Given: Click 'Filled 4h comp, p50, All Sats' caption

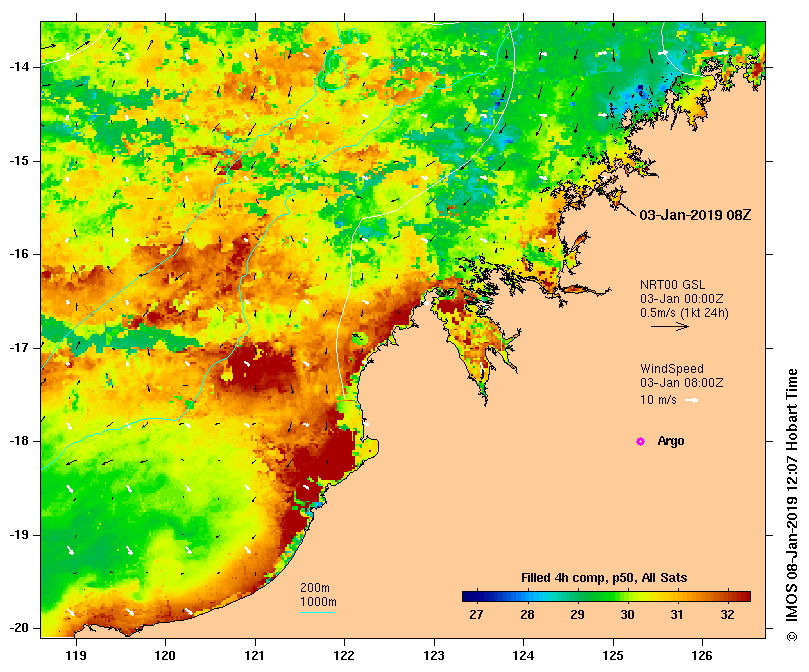Looking at the screenshot, I should 604,578.
